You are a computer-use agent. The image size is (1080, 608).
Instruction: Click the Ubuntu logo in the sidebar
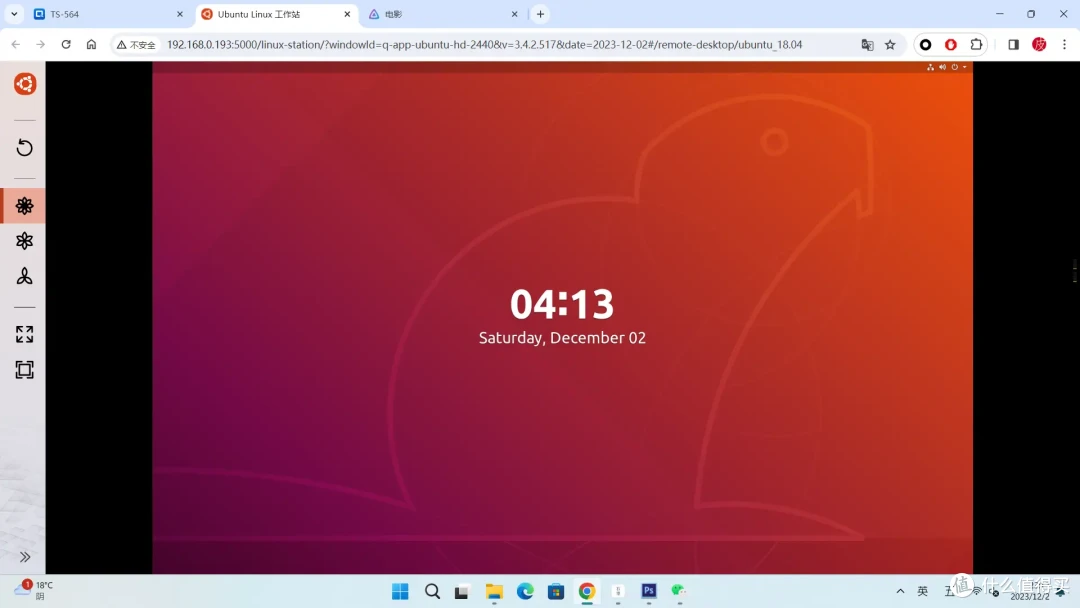tap(25, 84)
